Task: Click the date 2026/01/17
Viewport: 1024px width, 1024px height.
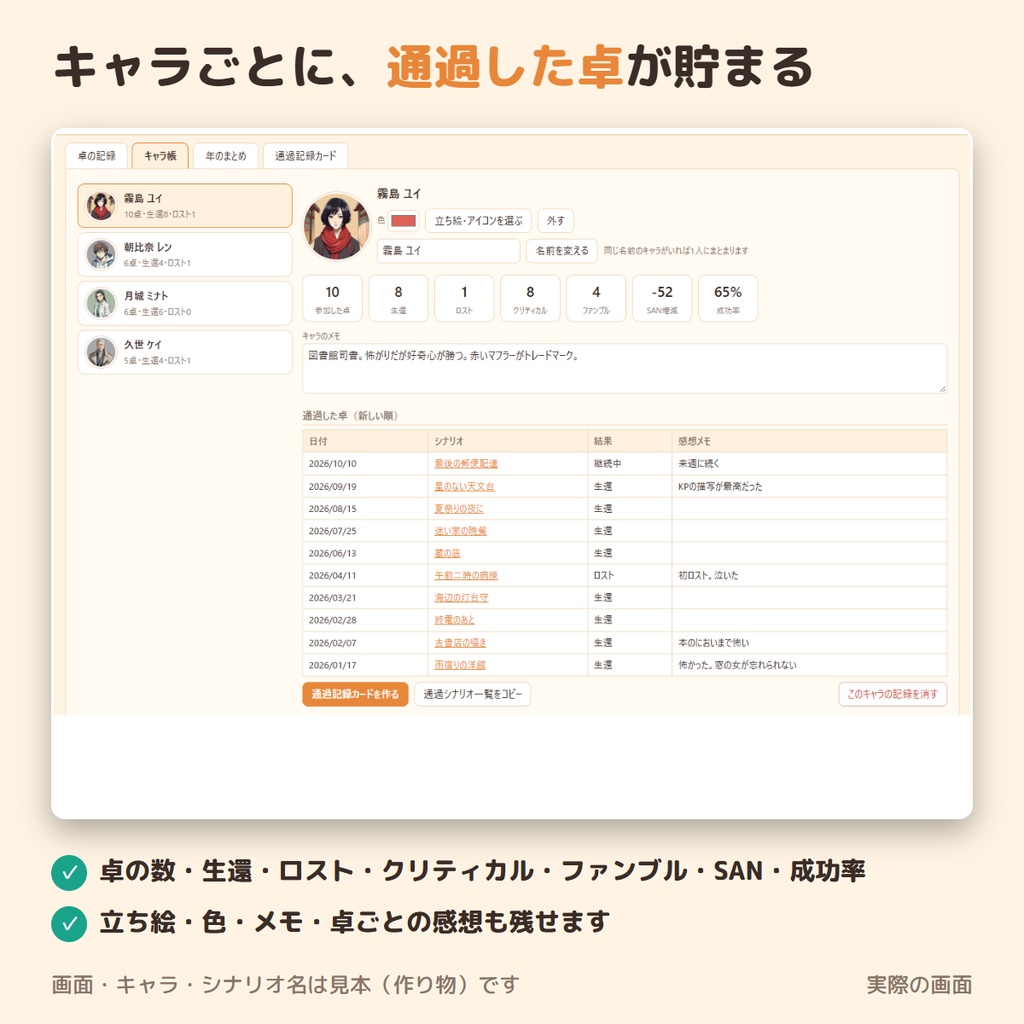Action: coord(333,665)
